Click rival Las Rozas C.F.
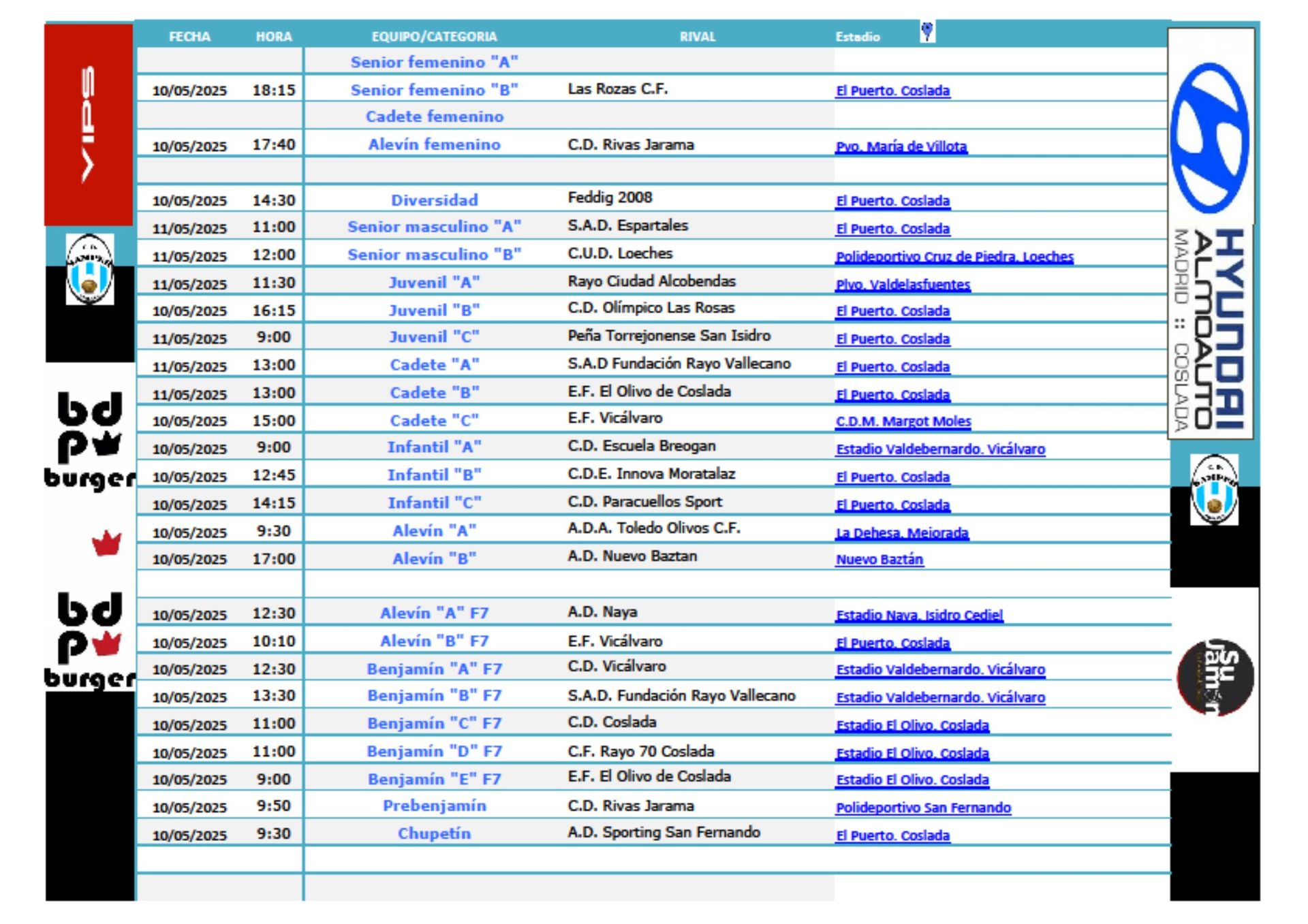 618,89
